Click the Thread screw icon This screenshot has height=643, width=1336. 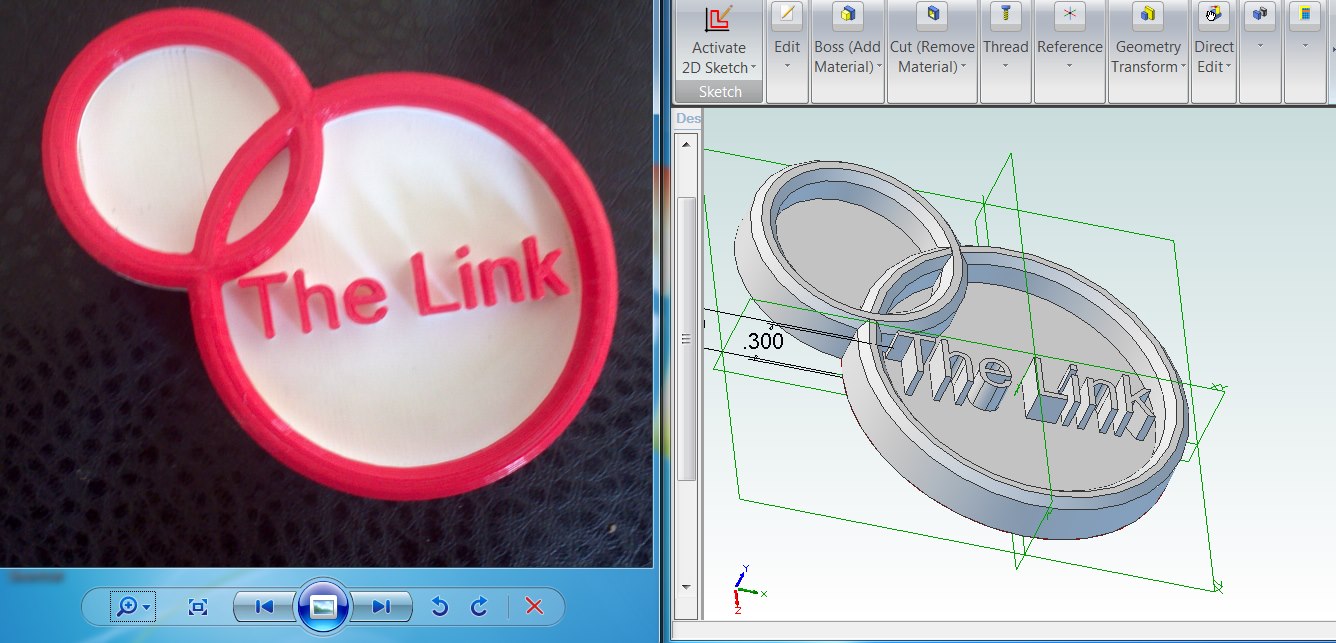1005,14
